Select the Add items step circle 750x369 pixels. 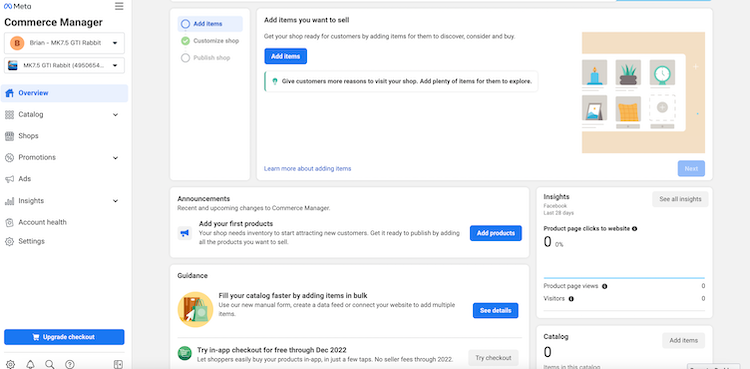(x=186, y=24)
